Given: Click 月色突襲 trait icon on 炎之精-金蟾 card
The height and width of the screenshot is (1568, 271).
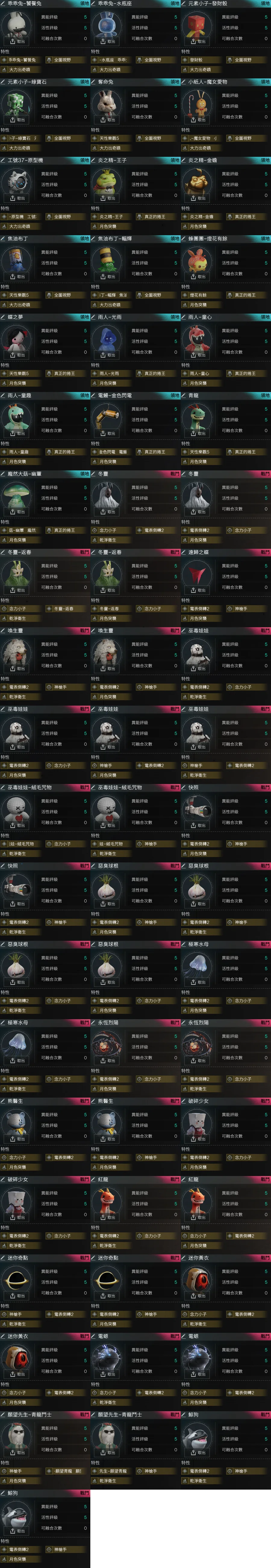Looking at the screenshot, I should 185,226.
